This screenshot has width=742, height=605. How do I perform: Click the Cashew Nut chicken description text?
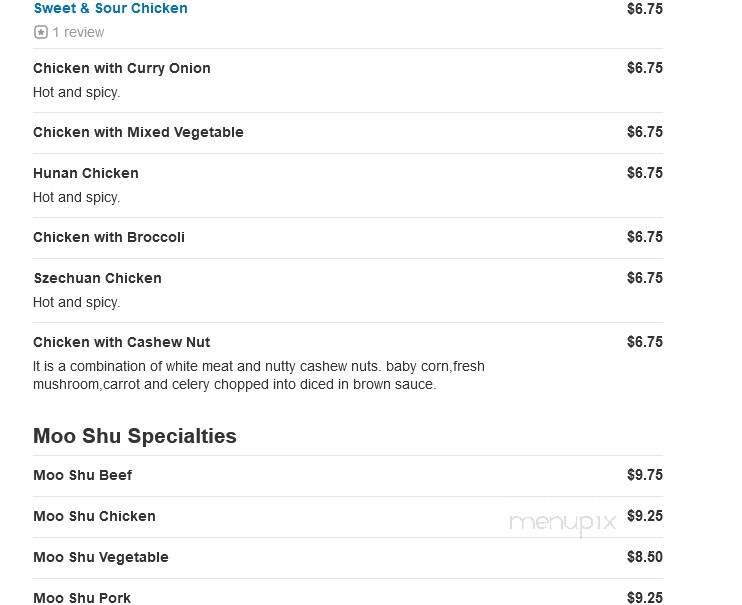[259, 375]
